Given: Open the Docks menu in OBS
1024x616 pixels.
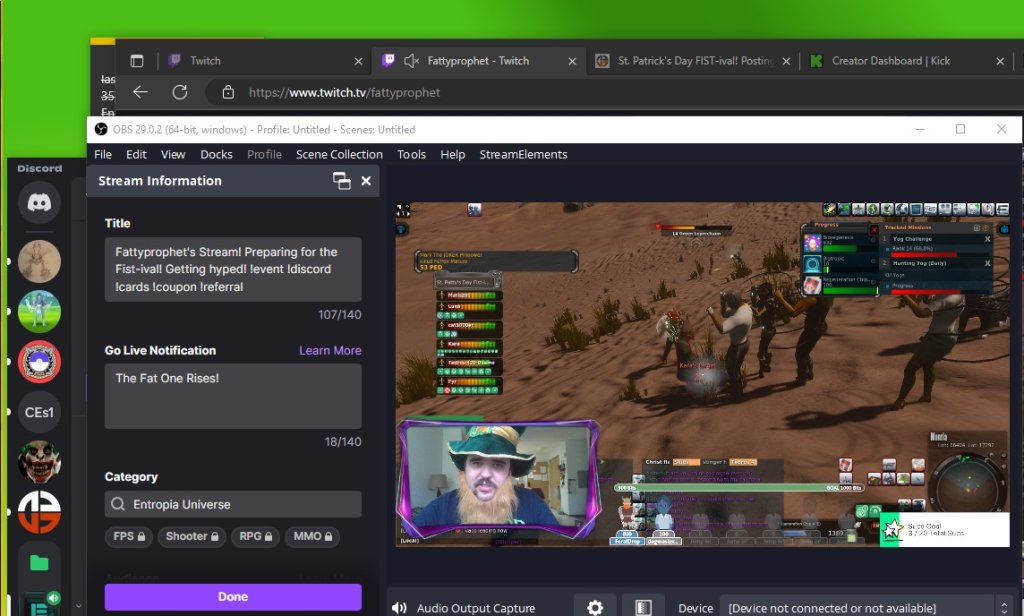Looking at the screenshot, I should [216, 155].
